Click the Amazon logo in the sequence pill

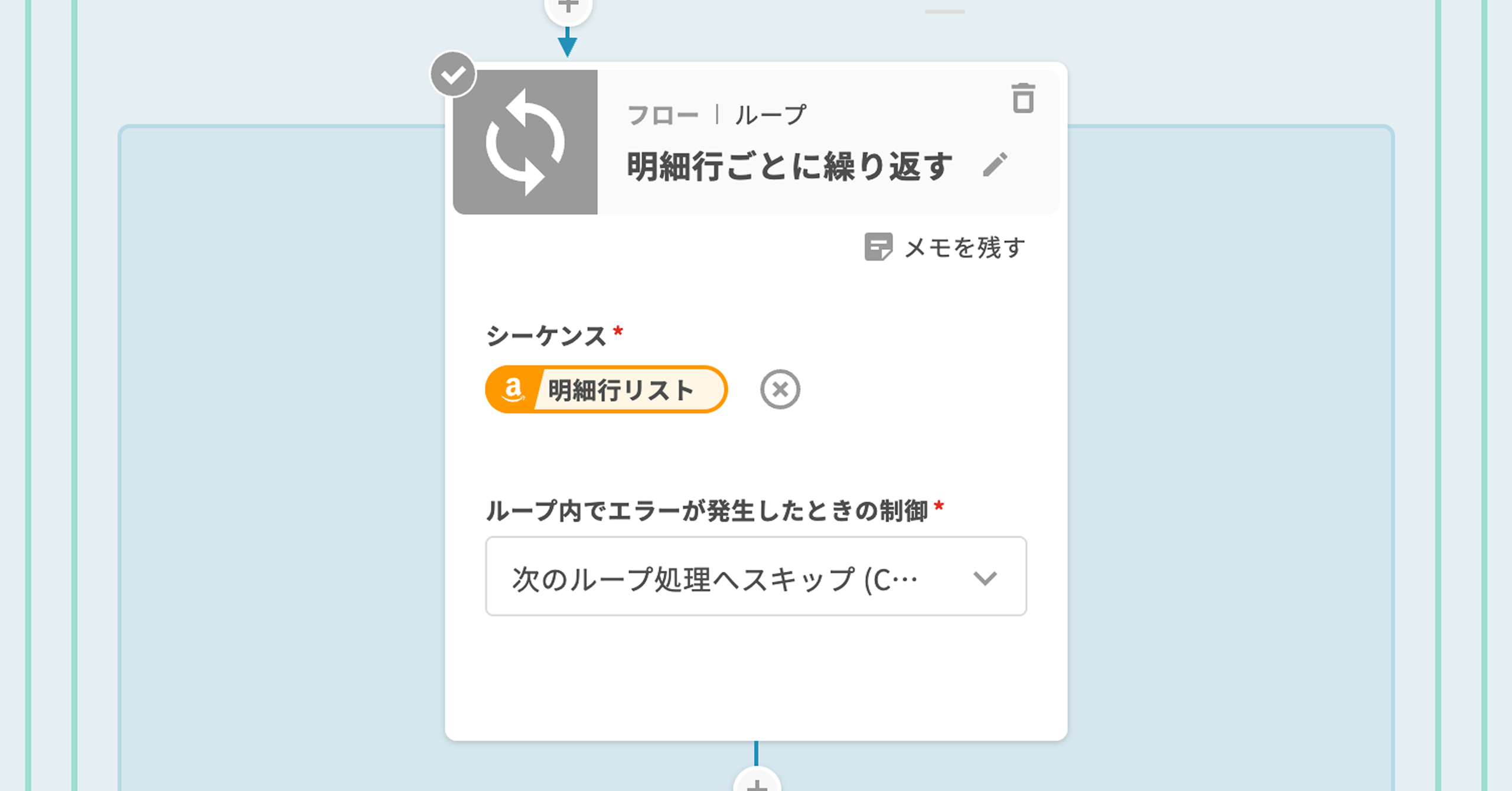click(512, 390)
